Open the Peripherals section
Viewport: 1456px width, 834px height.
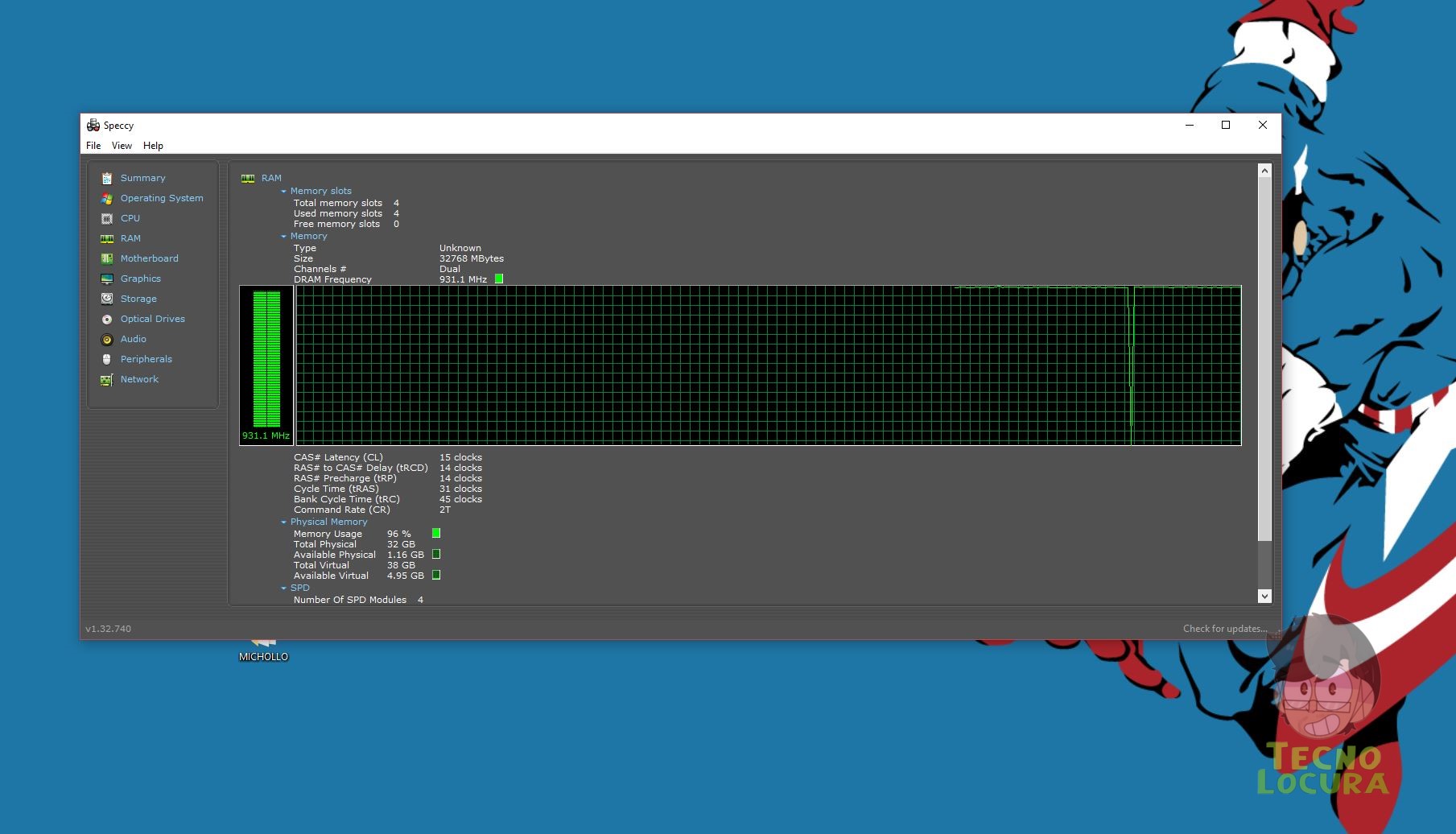146,359
